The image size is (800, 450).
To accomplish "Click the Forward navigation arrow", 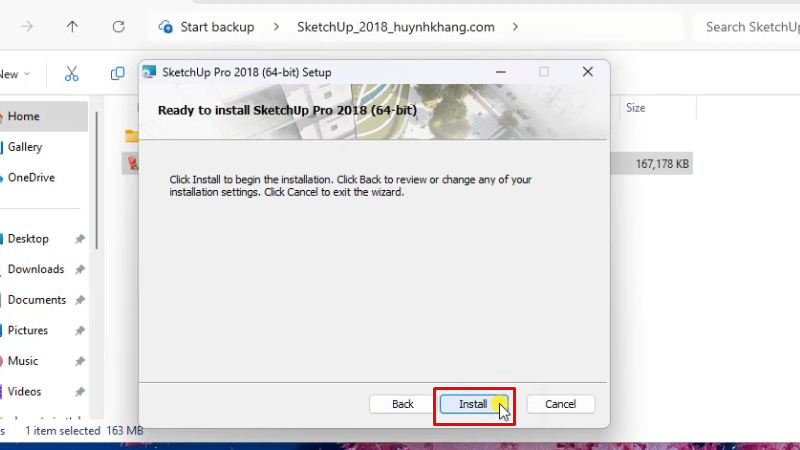I will [27, 27].
